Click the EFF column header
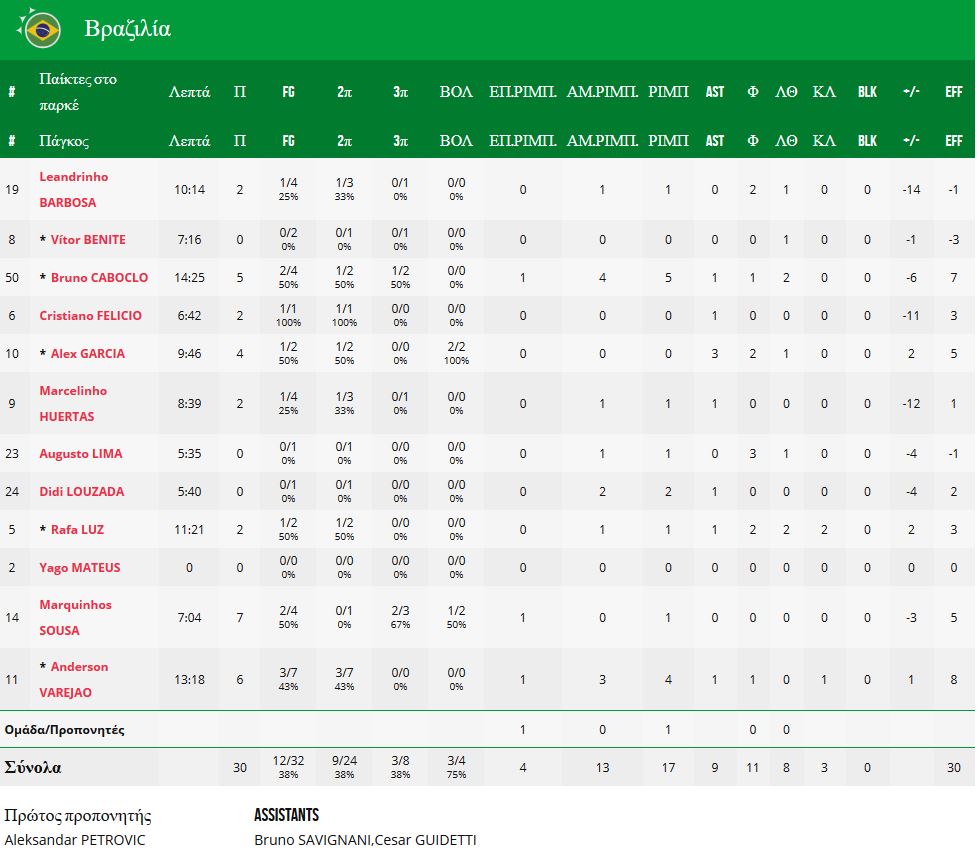This screenshot has height=853, width=977. coord(953,91)
